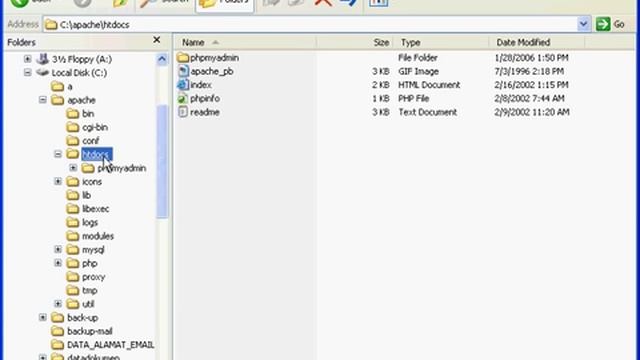Screen dimensions: 640x360
Task: Click the folder icon beside icons
Action: pyautogui.click(x=73, y=181)
